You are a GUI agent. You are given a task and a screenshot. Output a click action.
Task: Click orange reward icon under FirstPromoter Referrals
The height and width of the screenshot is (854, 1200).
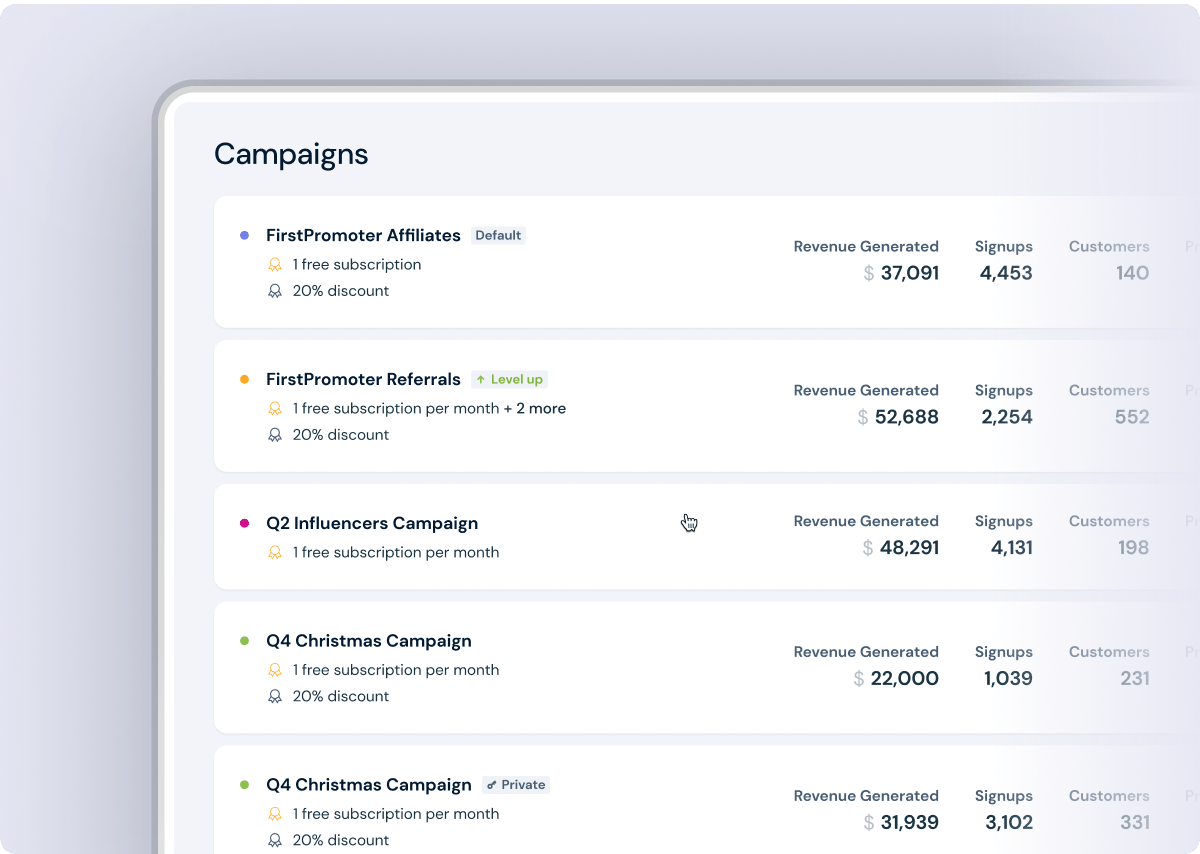click(x=275, y=409)
